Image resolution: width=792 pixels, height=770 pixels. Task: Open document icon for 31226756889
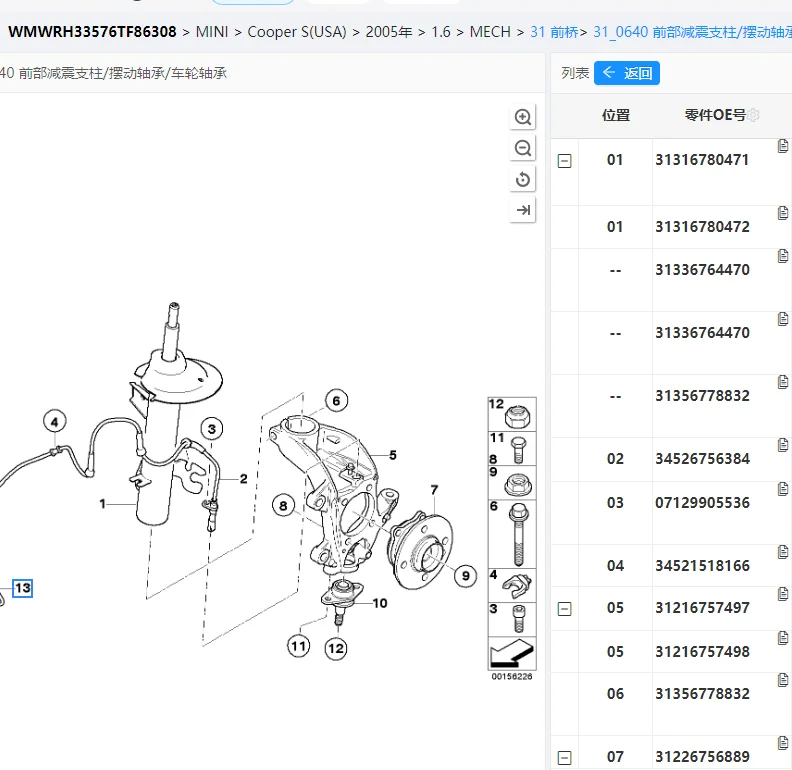[783, 743]
